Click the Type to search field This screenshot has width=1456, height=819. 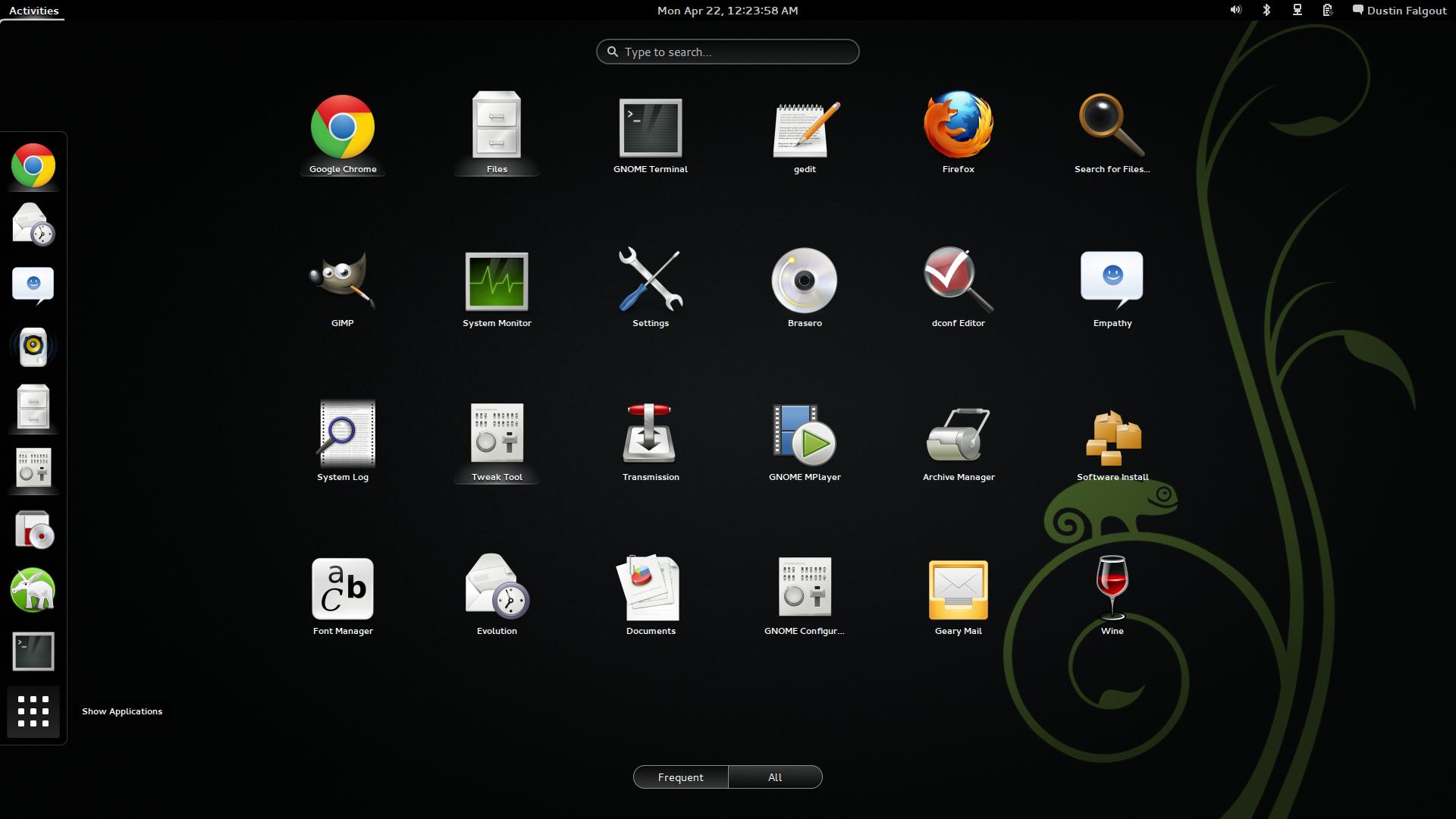click(727, 52)
